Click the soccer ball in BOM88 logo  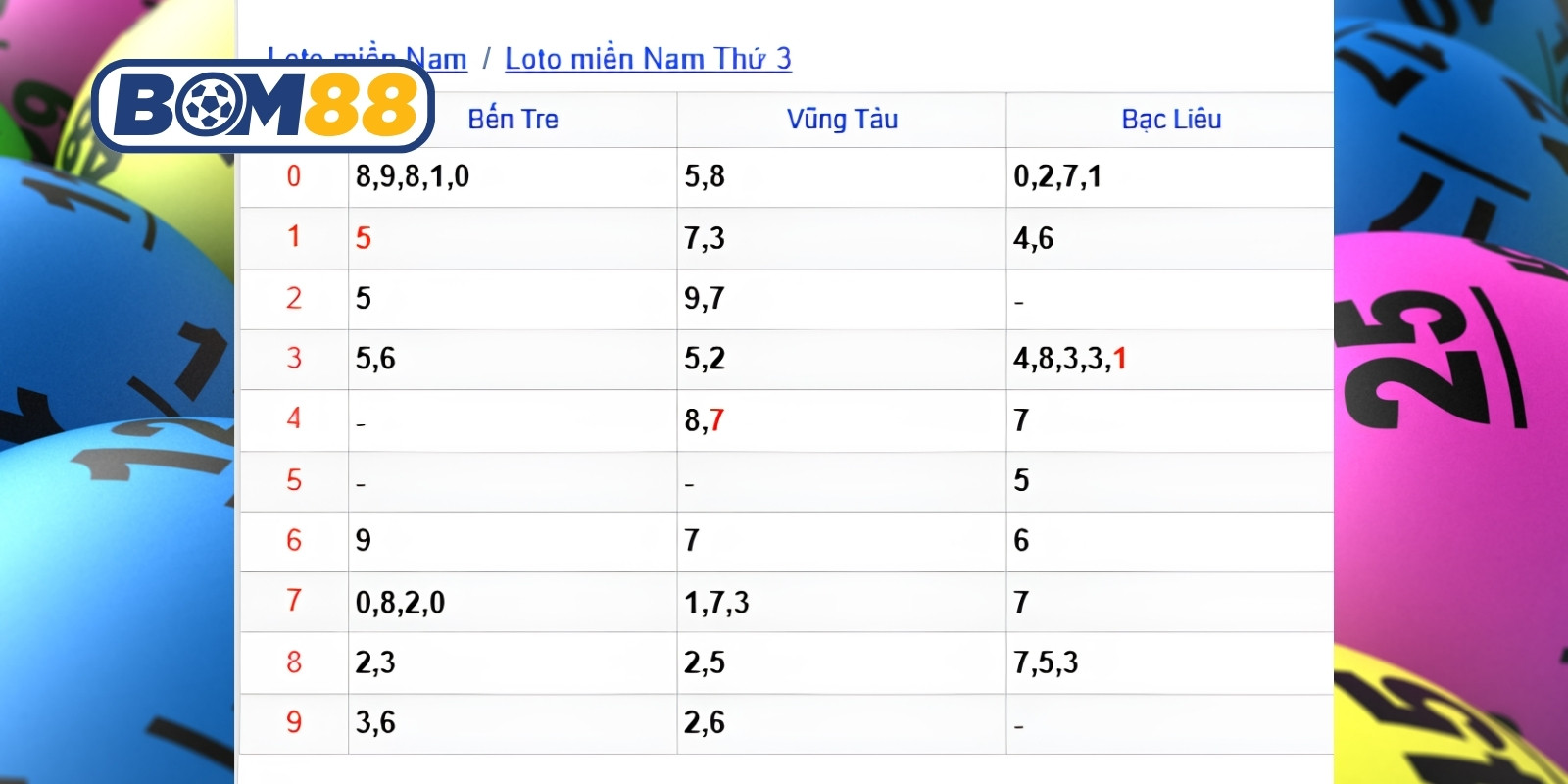208,106
